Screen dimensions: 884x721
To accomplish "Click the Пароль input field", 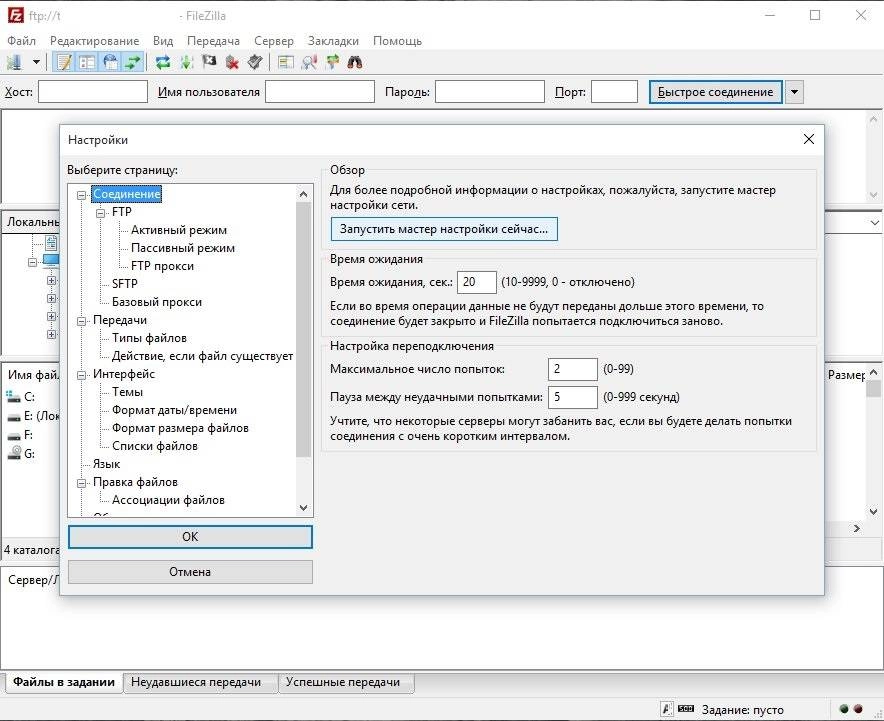I will (490, 92).
